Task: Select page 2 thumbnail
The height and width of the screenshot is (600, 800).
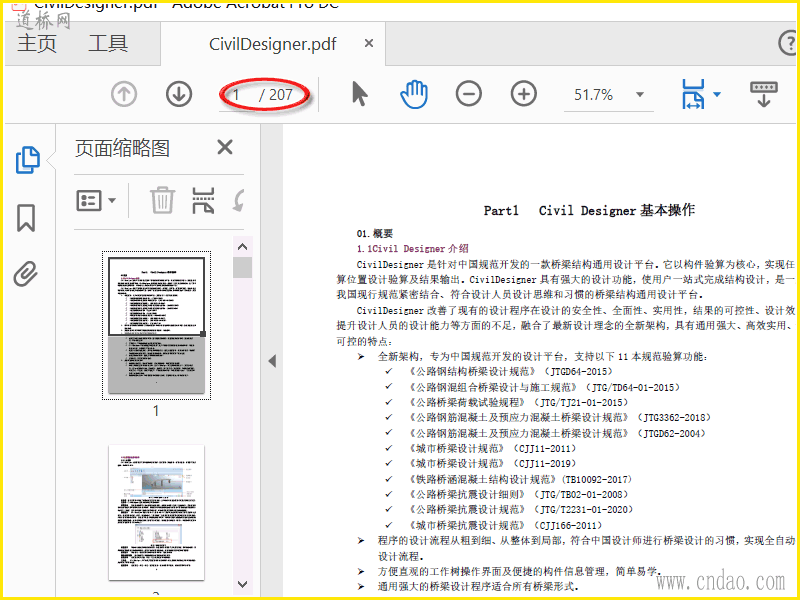Action: pyautogui.click(x=156, y=512)
